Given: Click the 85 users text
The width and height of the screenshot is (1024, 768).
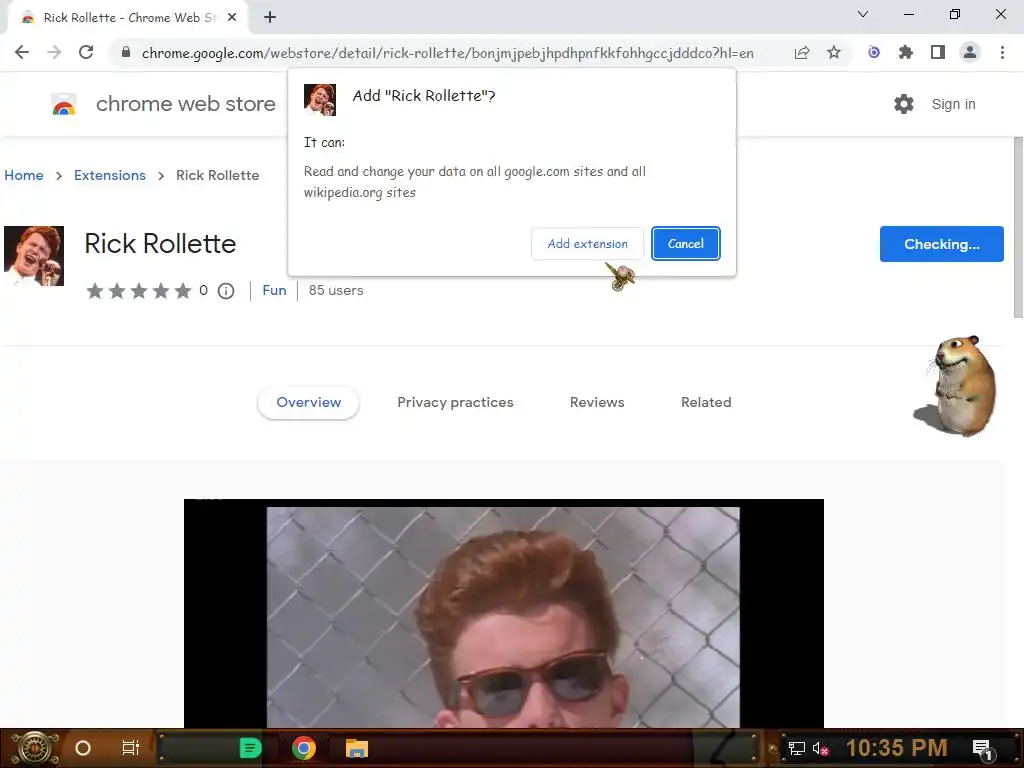Looking at the screenshot, I should click(x=336, y=290).
